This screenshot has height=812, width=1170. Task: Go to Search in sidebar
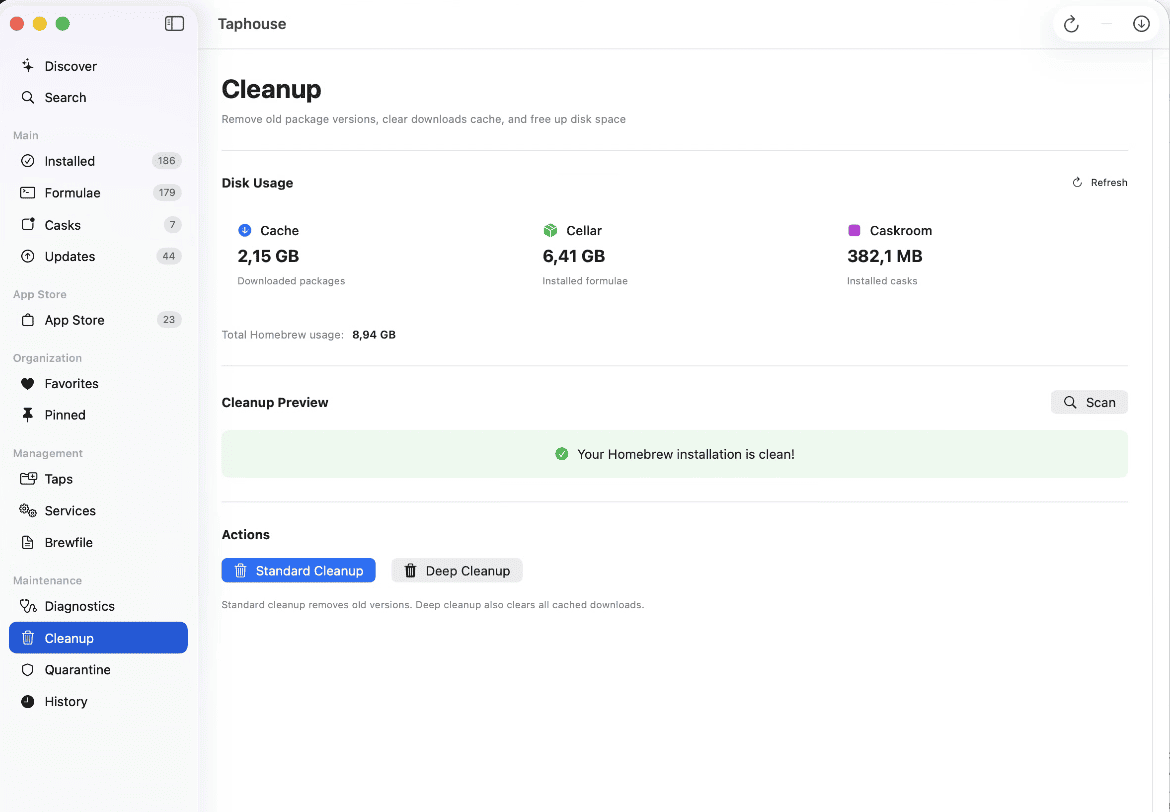[x=65, y=97]
